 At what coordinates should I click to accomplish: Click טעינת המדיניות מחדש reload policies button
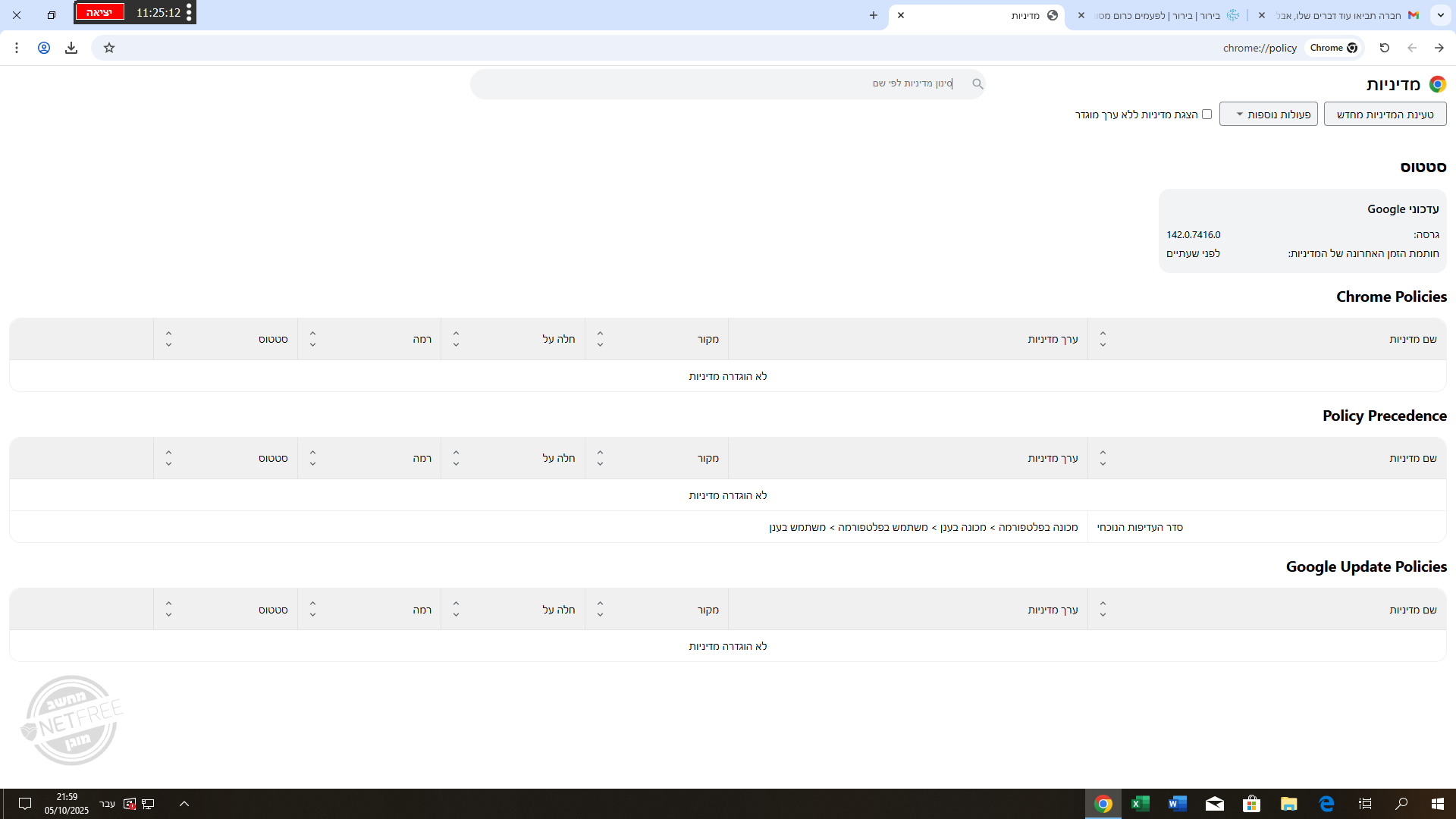click(1385, 115)
